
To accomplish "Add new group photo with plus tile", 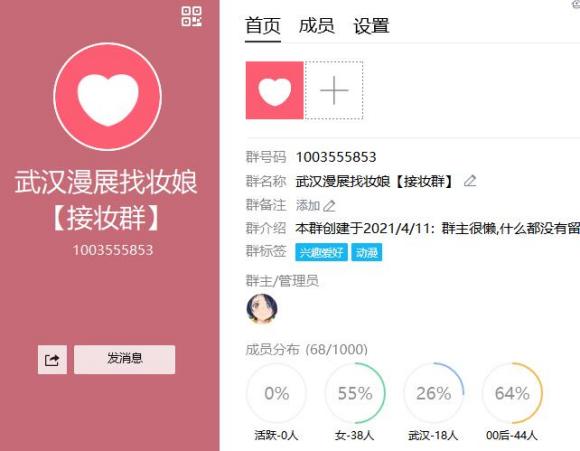I will (x=334, y=90).
